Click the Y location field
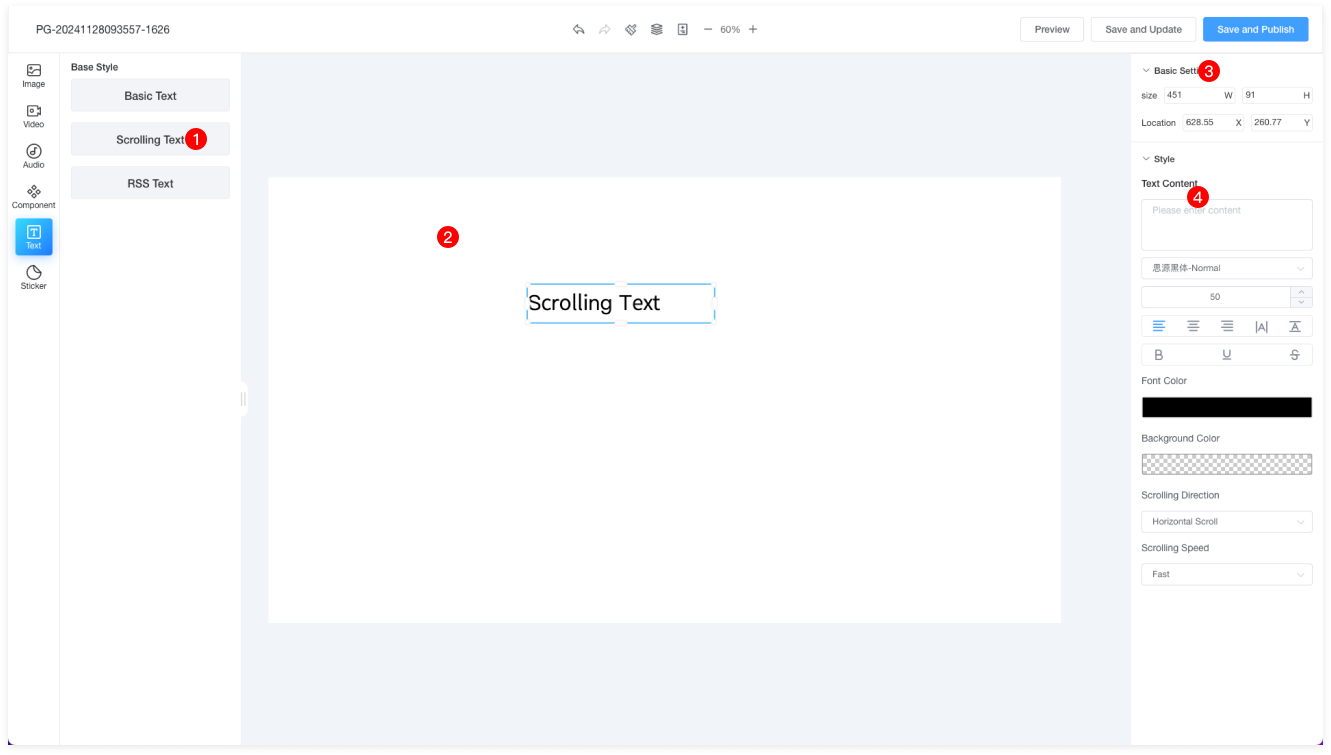 tap(1282, 122)
